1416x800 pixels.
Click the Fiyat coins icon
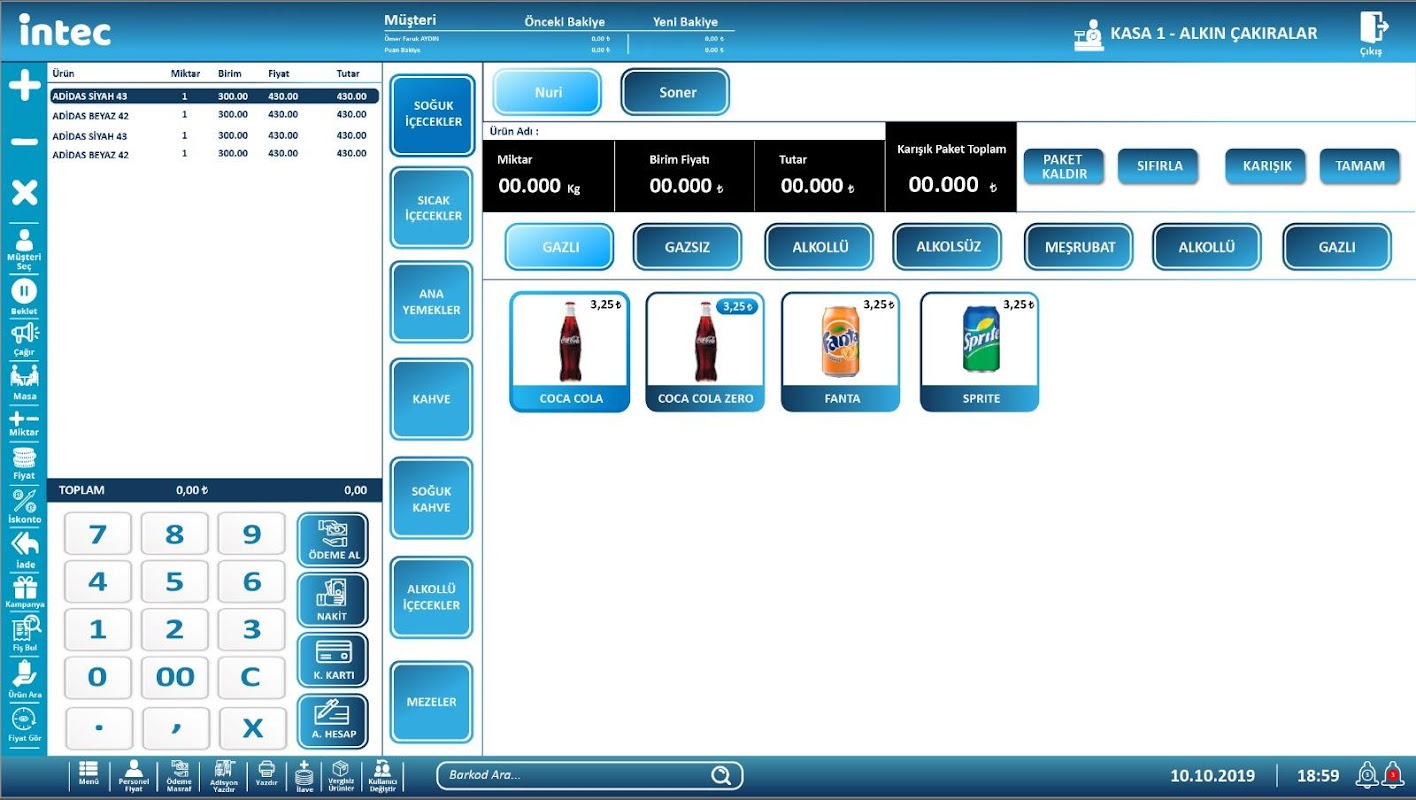[24, 463]
